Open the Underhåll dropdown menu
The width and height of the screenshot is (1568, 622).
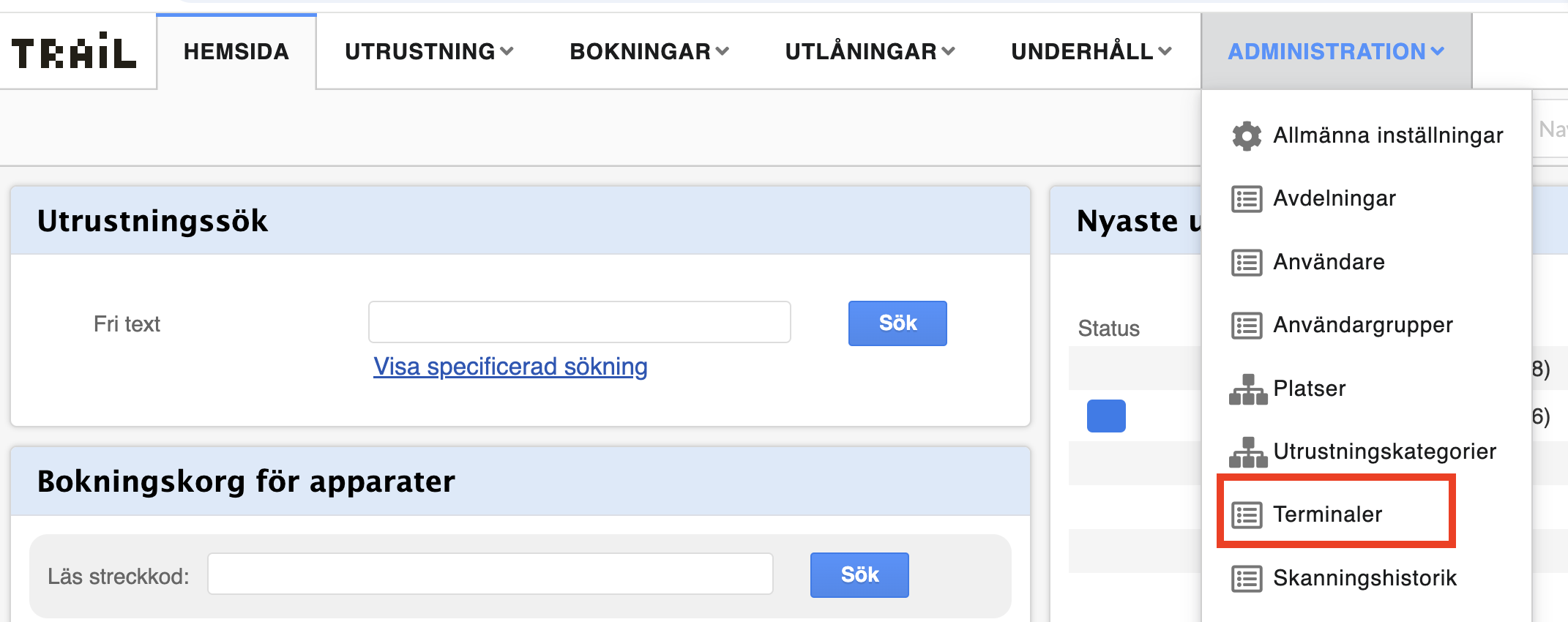[1091, 51]
